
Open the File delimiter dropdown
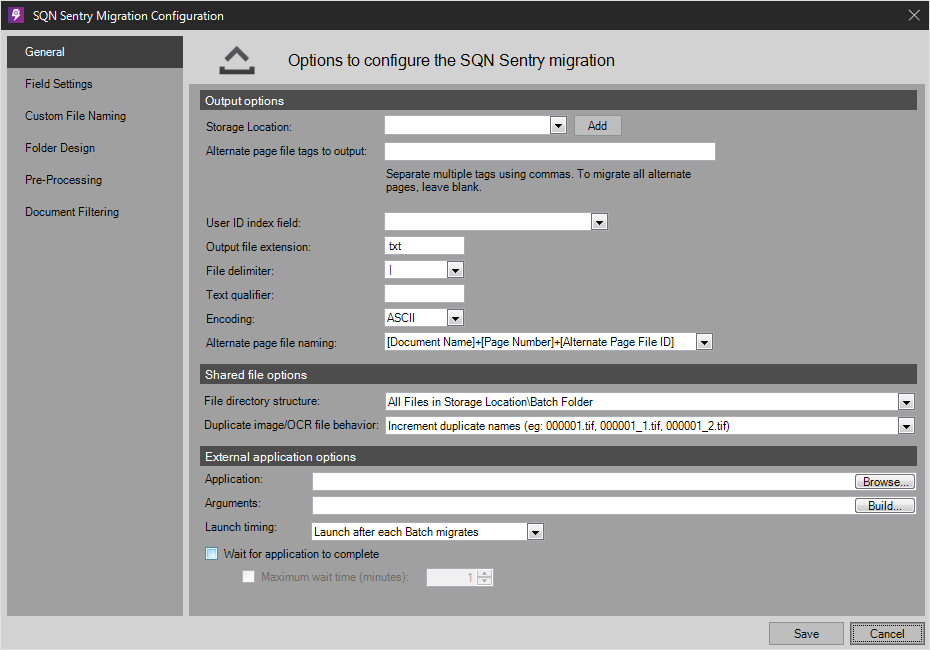click(x=455, y=270)
